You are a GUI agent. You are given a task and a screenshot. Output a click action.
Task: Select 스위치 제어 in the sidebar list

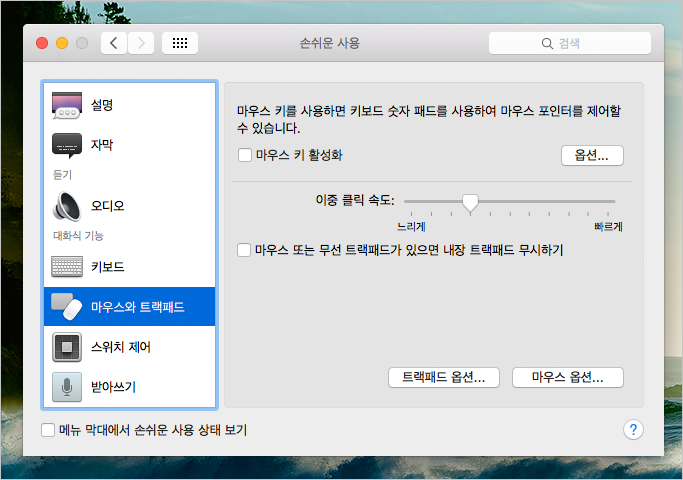pyautogui.click(x=129, y=347)
